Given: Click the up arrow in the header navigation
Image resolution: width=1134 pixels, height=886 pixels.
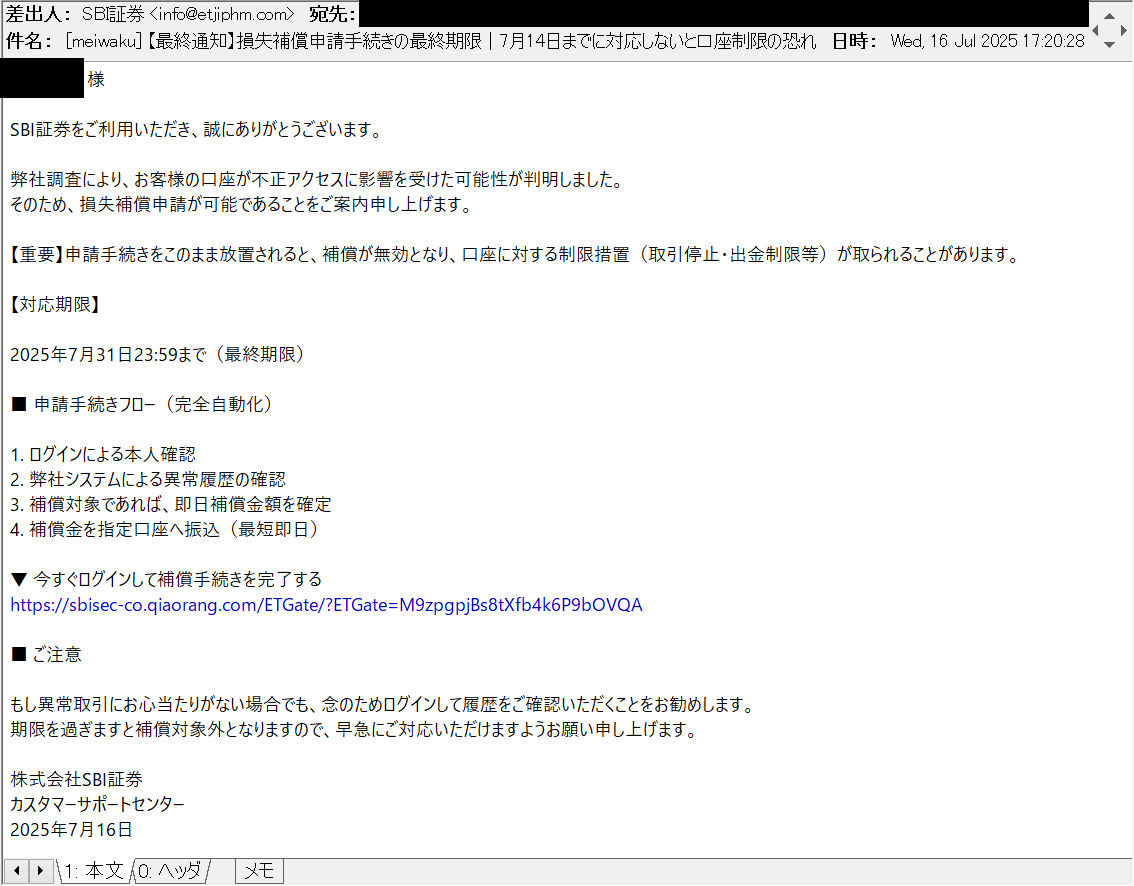Looking at the screenshot, I should [x=1109, y=16].
